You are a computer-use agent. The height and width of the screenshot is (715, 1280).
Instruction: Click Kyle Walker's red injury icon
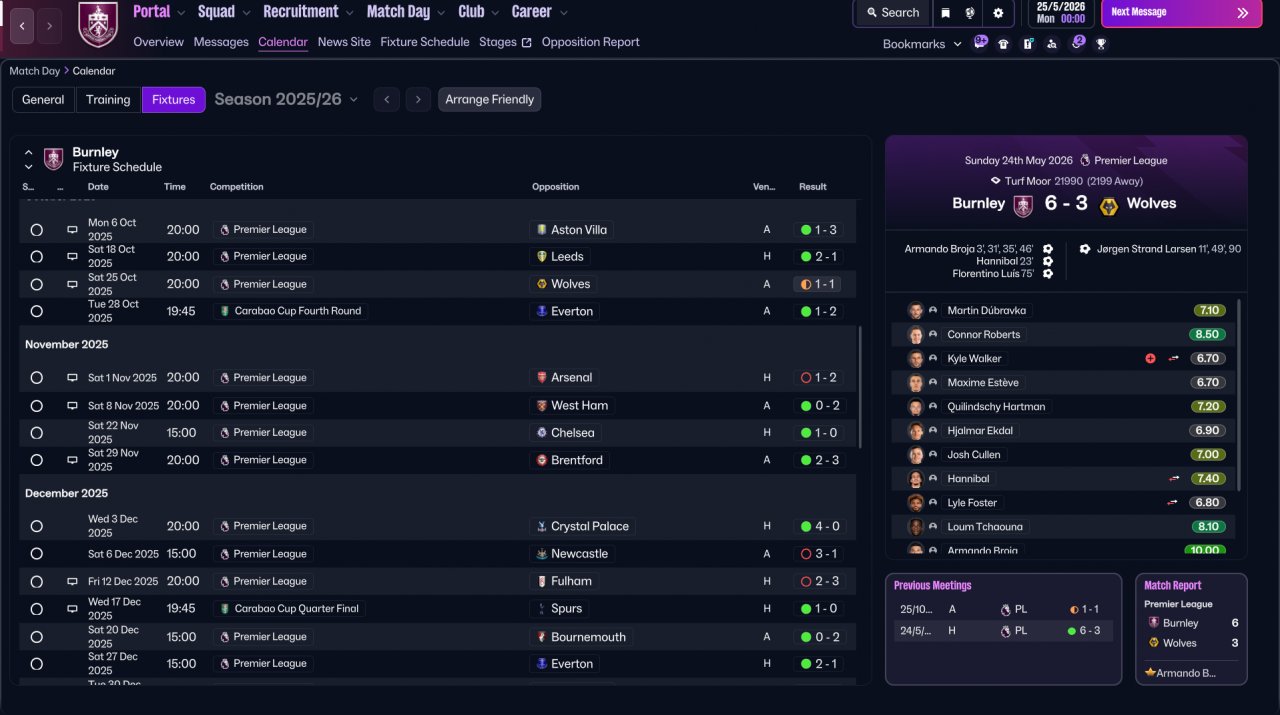[1150, 358]
